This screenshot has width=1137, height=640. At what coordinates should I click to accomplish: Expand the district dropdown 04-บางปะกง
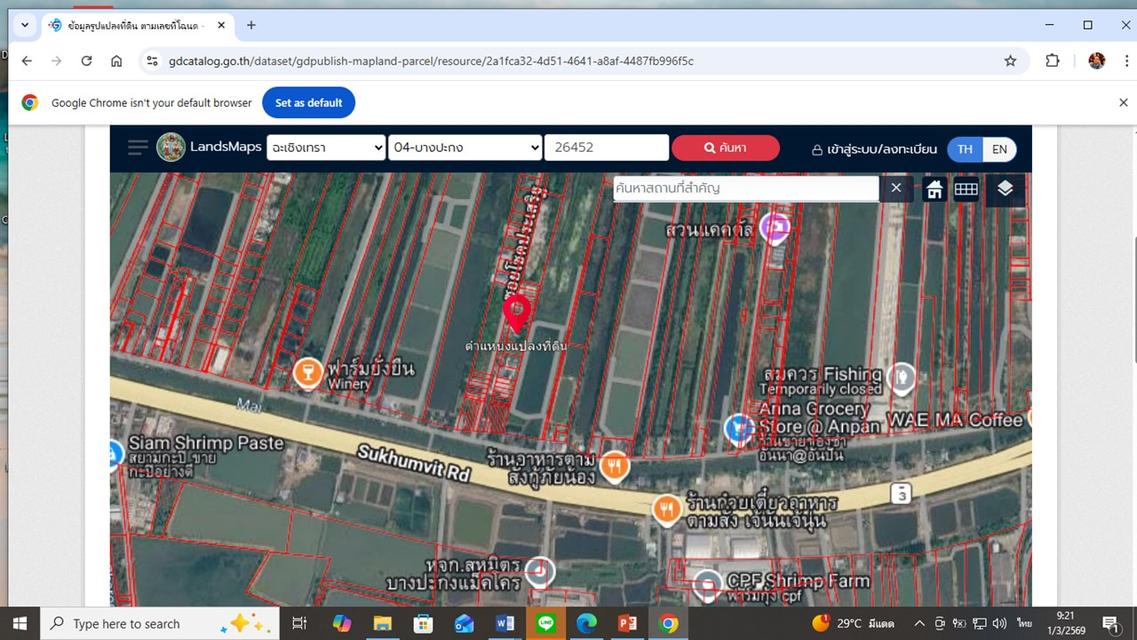465,148
